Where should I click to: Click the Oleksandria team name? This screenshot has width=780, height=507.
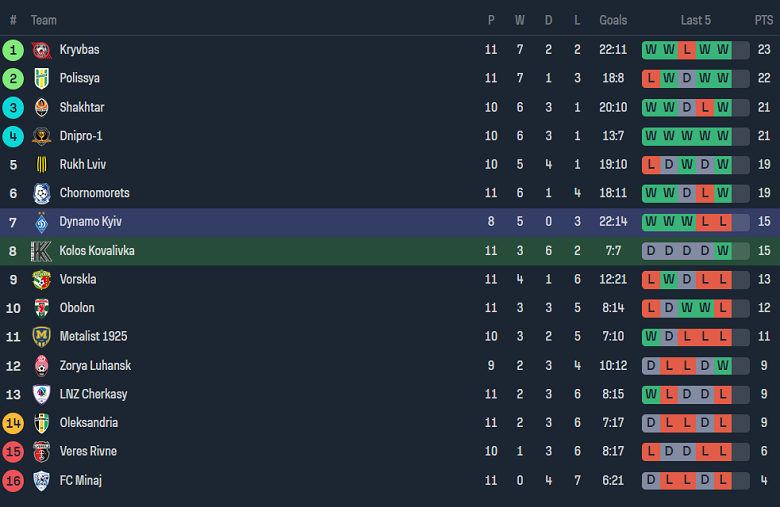tap(88, 423)
